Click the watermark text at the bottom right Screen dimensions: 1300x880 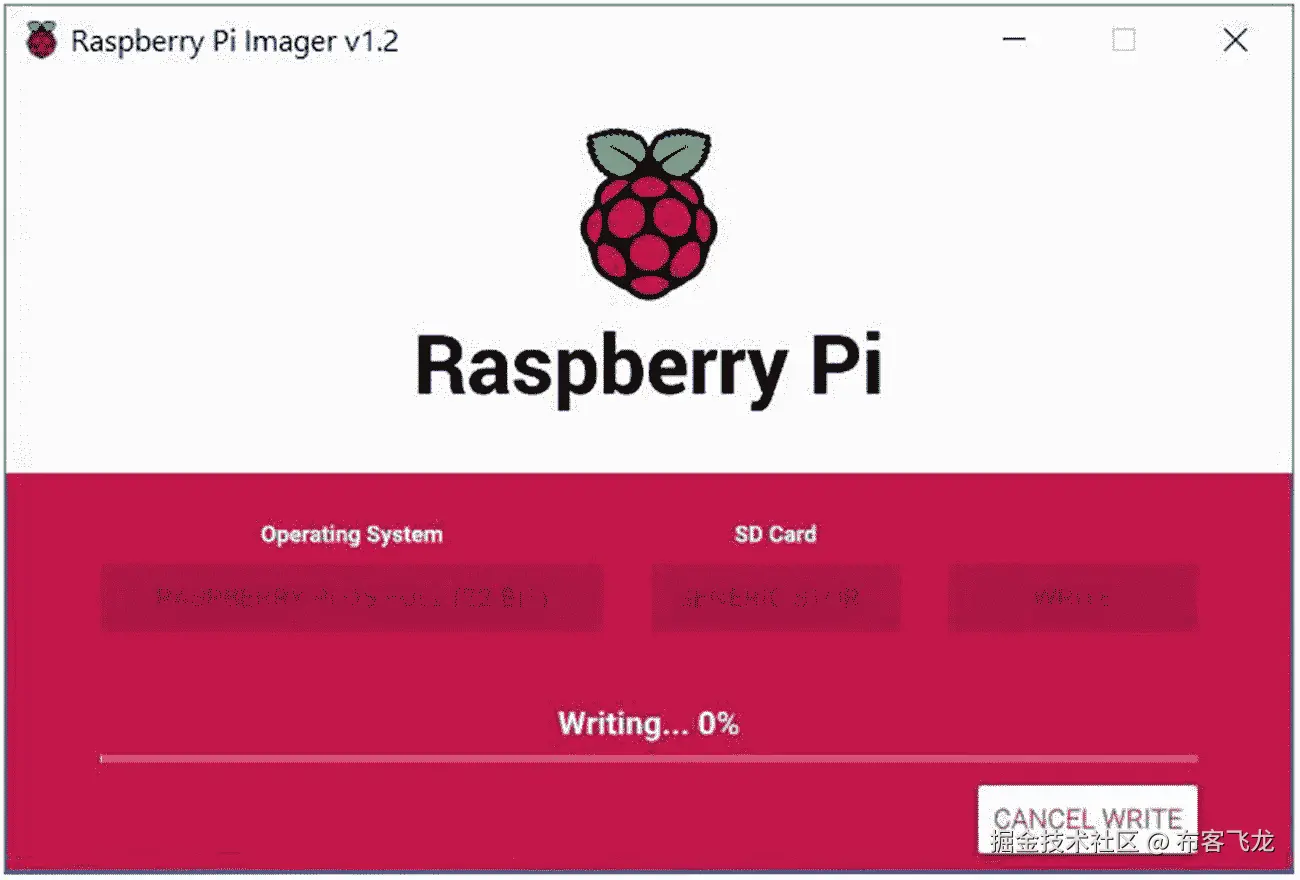(x=1133, y=841)
